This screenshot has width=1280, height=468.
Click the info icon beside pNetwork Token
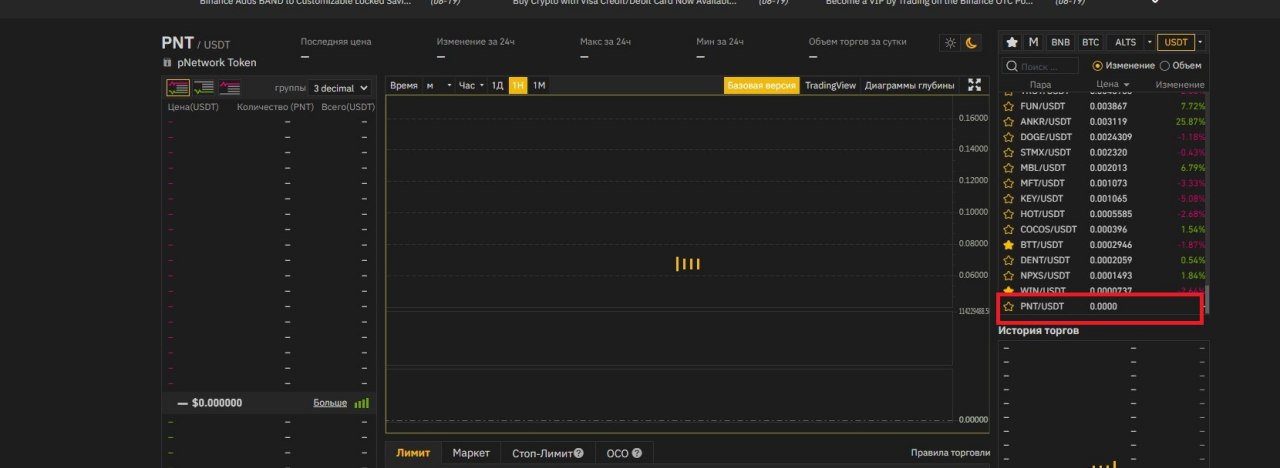pos(166,63)
